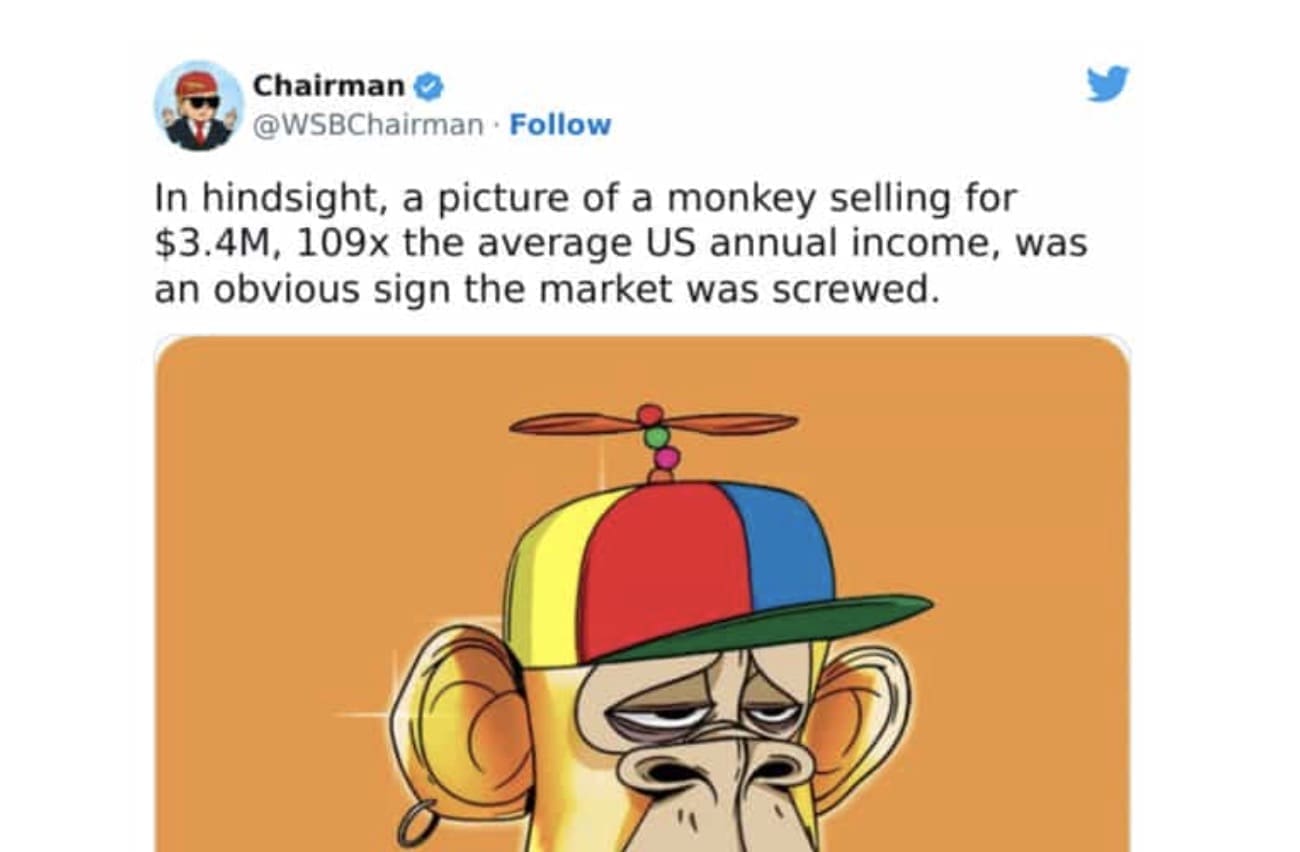Click the blue verified badge

tap(429, 87)
